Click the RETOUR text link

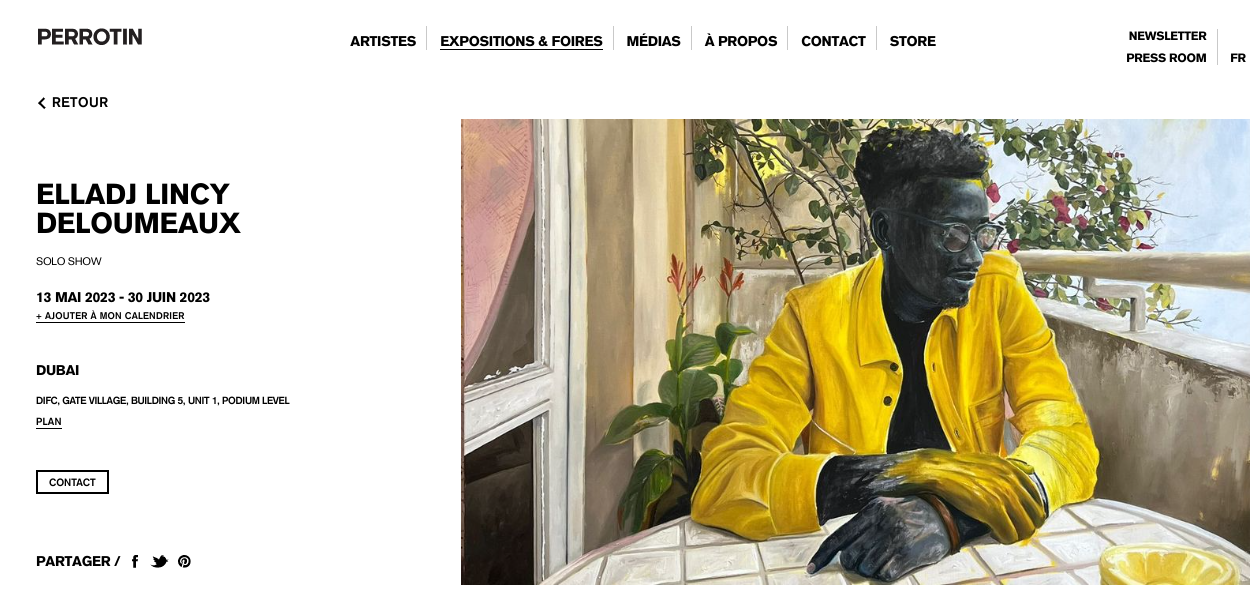point(80,103)
